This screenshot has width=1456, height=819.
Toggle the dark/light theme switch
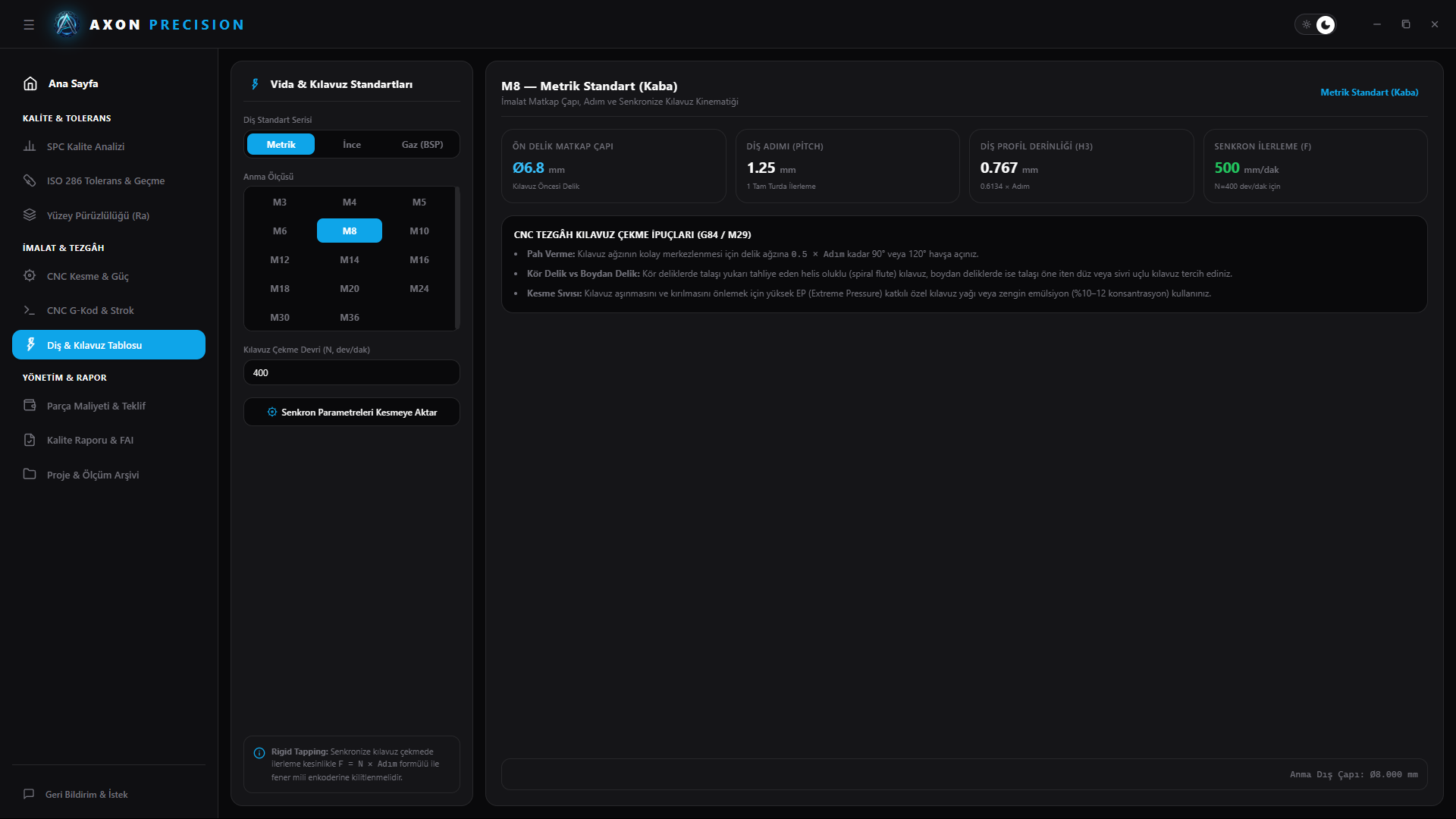(1315, 24)
